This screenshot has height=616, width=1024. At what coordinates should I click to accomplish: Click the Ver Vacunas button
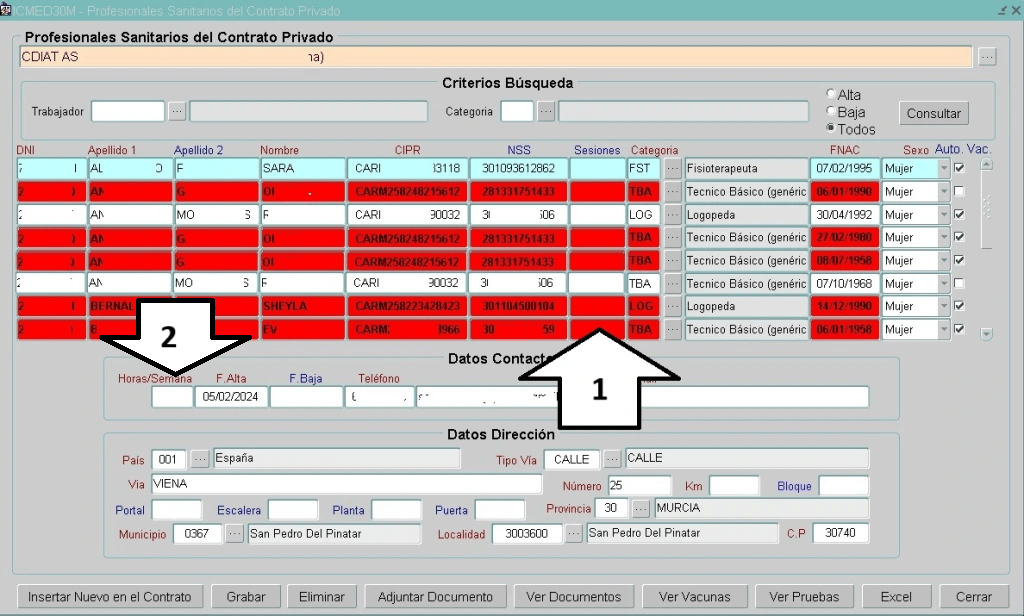[695, 597]
